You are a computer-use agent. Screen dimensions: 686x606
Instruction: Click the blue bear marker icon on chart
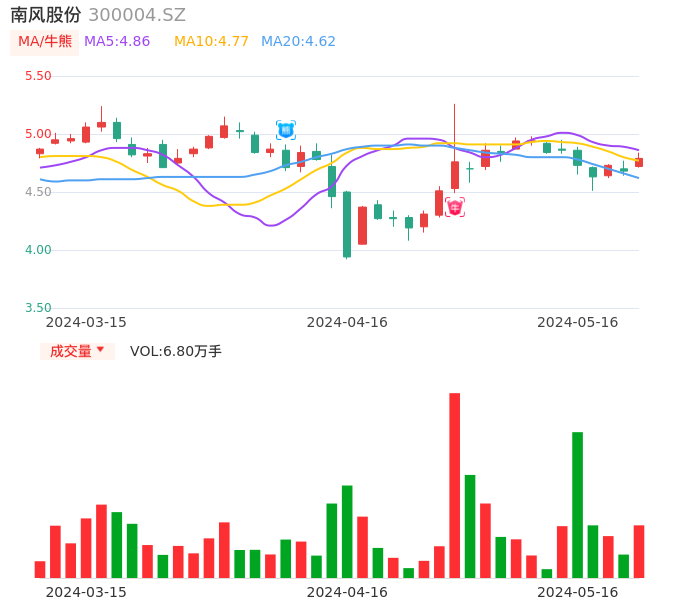pyautogui.click(x=286, y=130)
